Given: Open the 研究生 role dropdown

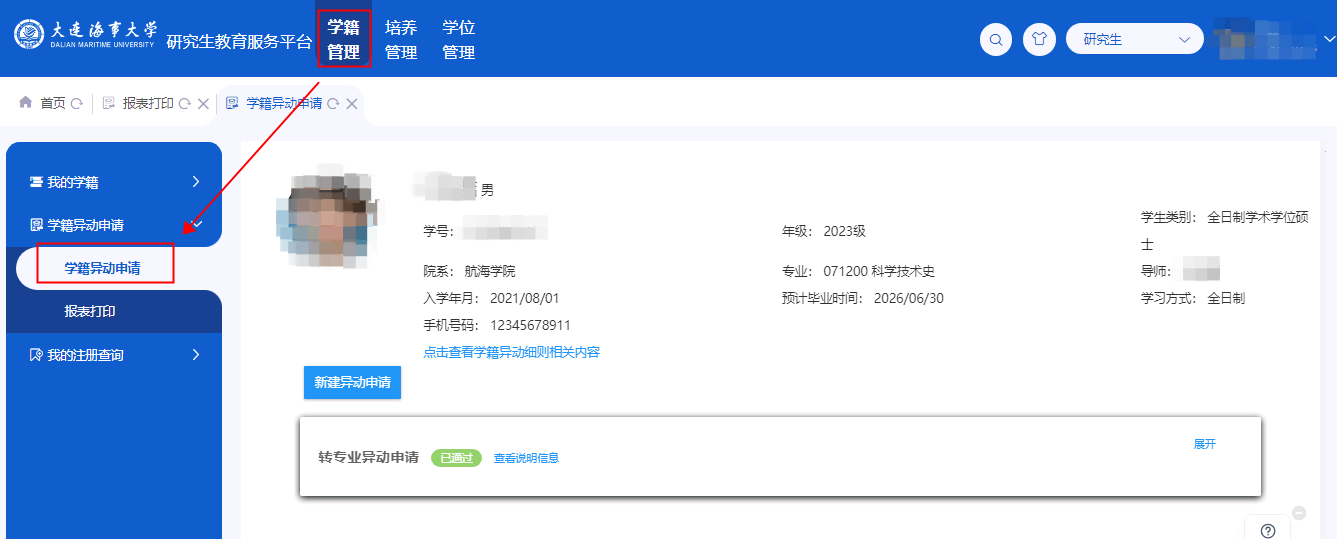Looking at the screenshot, I should click(x=1134, y=39).
